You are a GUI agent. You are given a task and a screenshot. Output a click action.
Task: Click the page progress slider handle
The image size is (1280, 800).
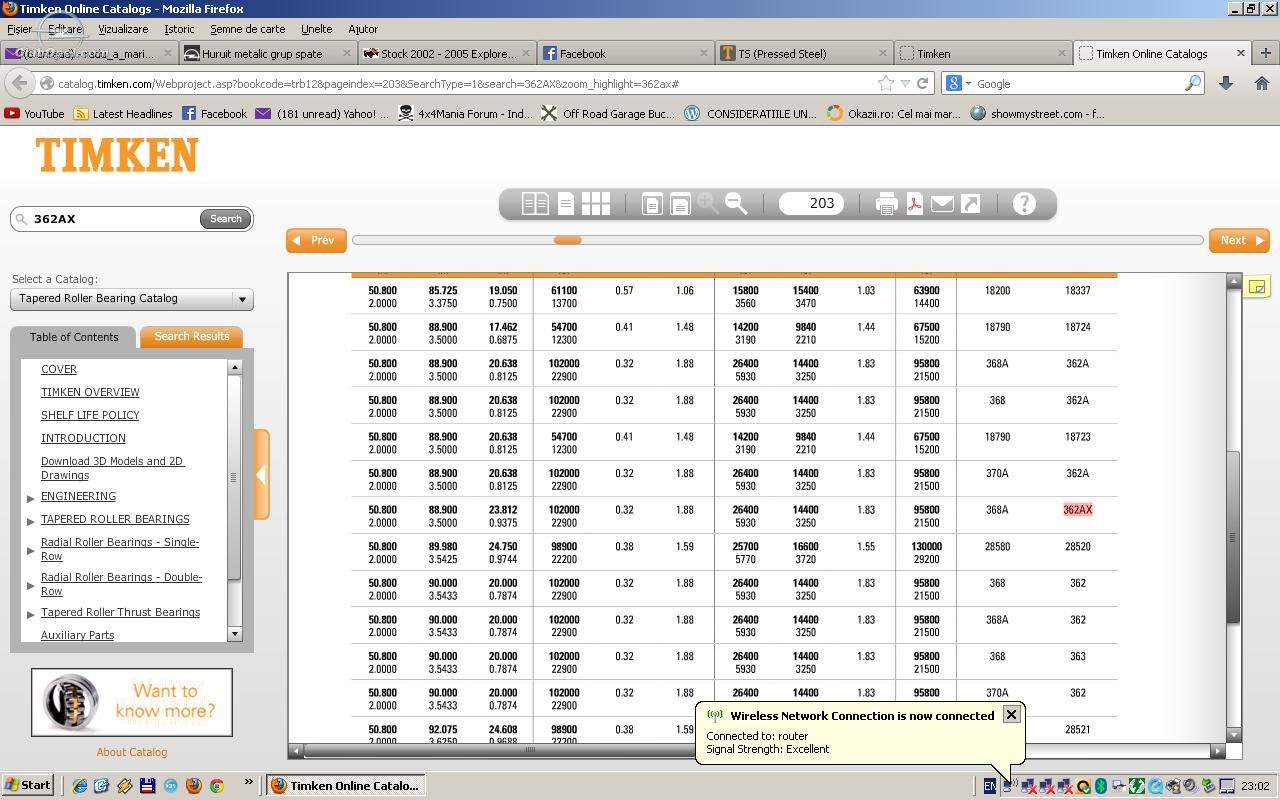point(567,240)
